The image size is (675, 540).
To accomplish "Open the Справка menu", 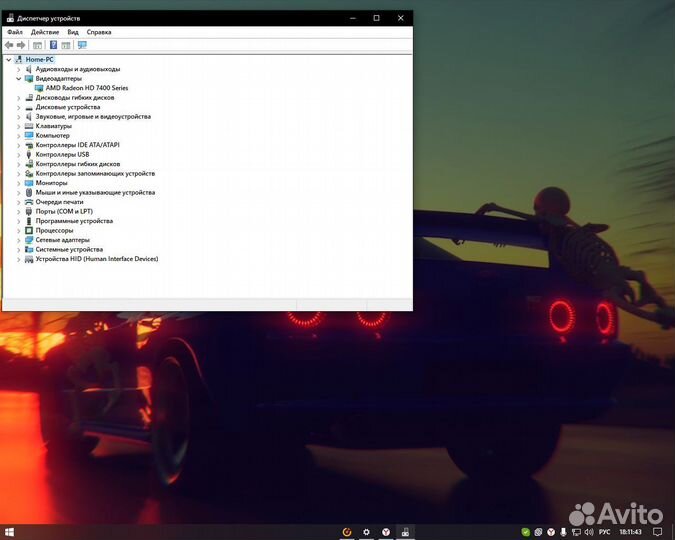I will coord(99,32).
